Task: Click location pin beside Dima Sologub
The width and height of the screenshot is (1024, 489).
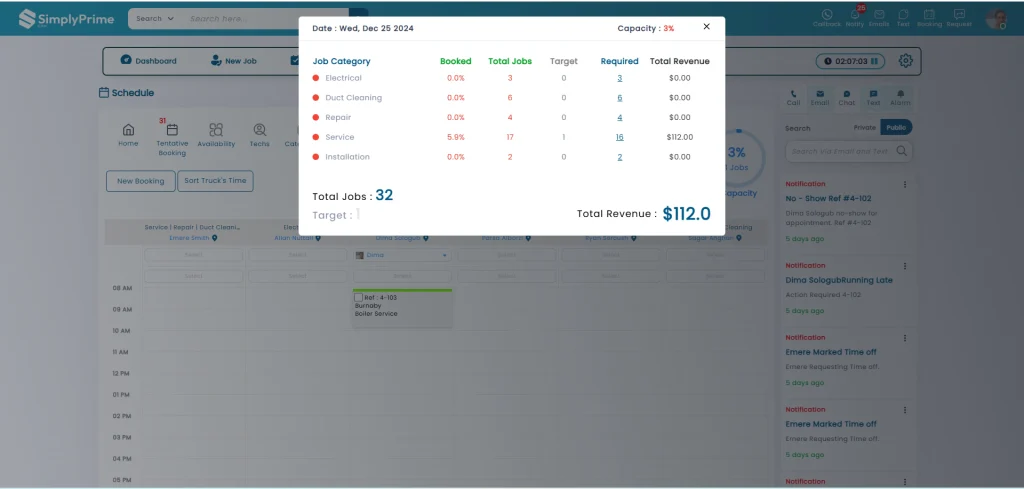Action: pos(425,238)
